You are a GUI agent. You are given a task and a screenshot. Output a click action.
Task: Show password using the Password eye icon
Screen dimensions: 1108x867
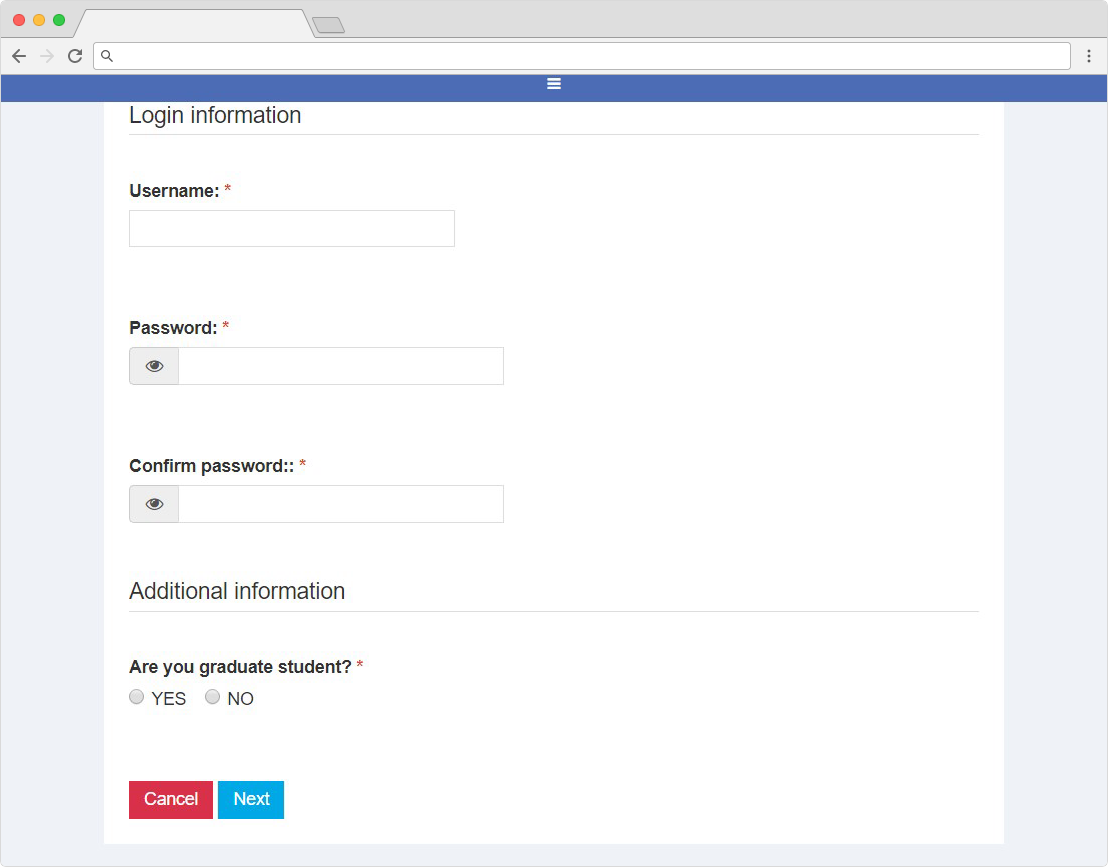coord(154,366)
